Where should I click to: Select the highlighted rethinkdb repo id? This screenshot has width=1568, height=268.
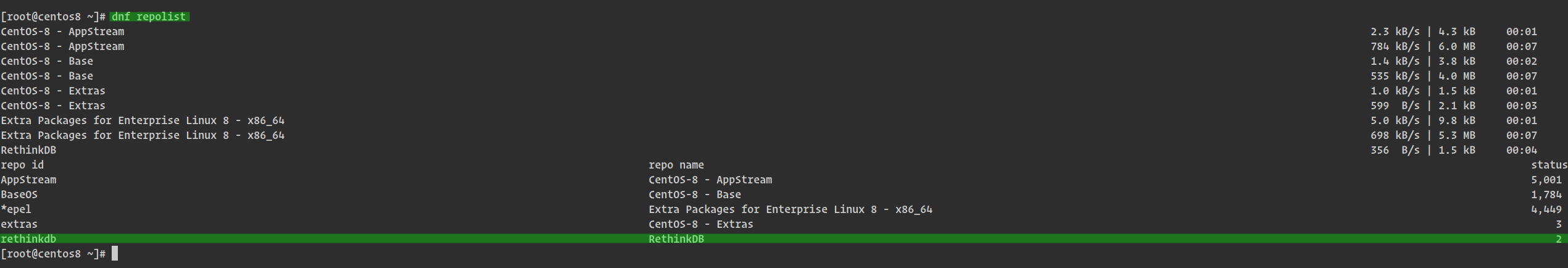point(28,239)
